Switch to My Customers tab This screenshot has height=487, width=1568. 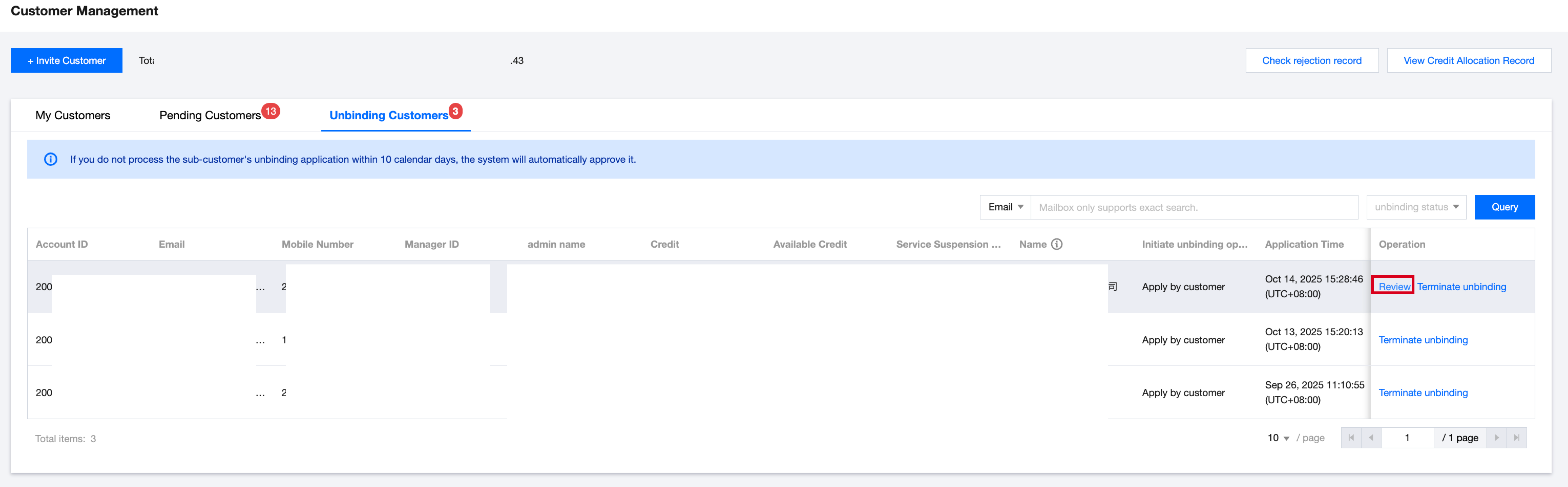pyautogui.click(x=73, y=116)
